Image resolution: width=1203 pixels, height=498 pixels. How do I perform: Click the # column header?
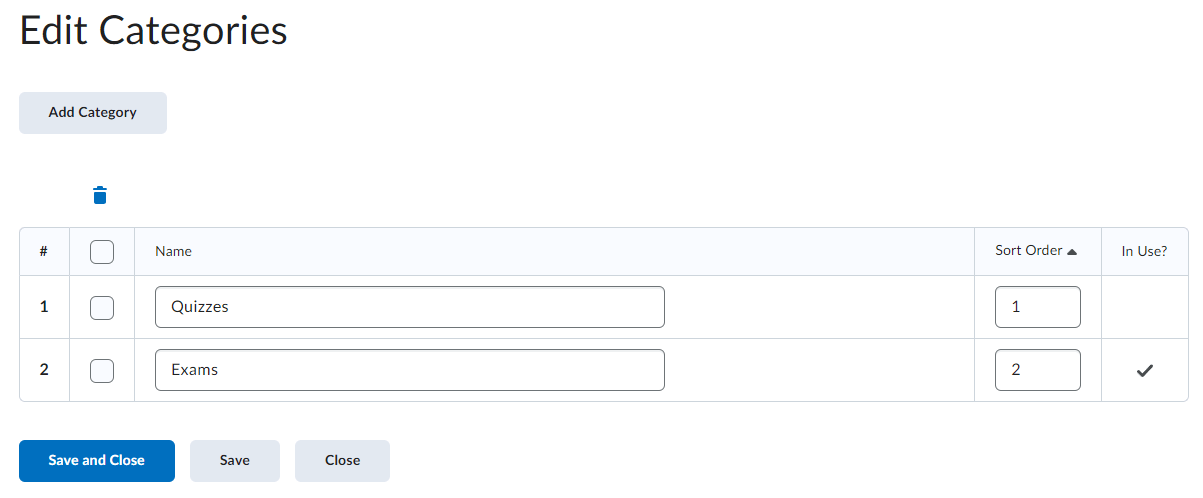[x=44, y=252]
